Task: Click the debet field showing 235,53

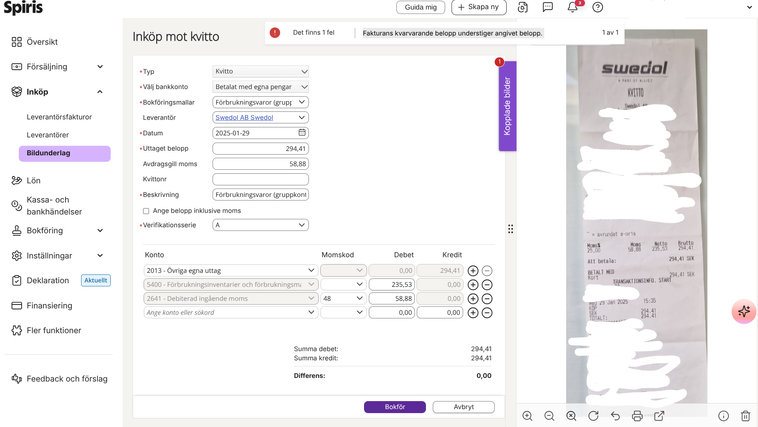Action: pos(392,285)
